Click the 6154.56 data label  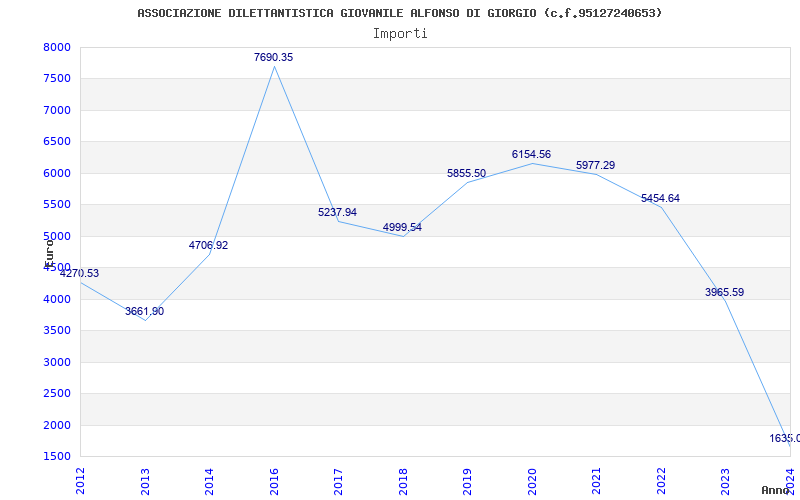click(531, 154)
